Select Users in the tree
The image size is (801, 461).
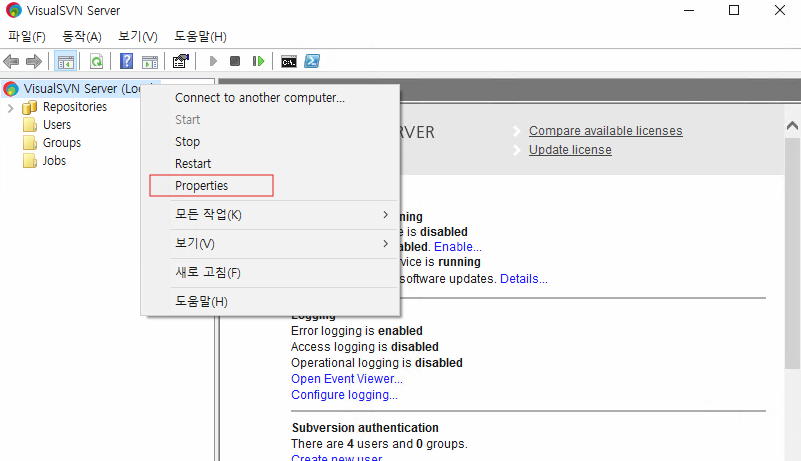tap(57, 125)
